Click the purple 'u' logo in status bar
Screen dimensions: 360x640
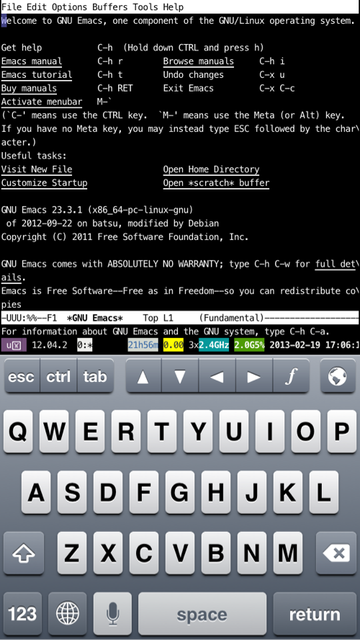[13, 345]
